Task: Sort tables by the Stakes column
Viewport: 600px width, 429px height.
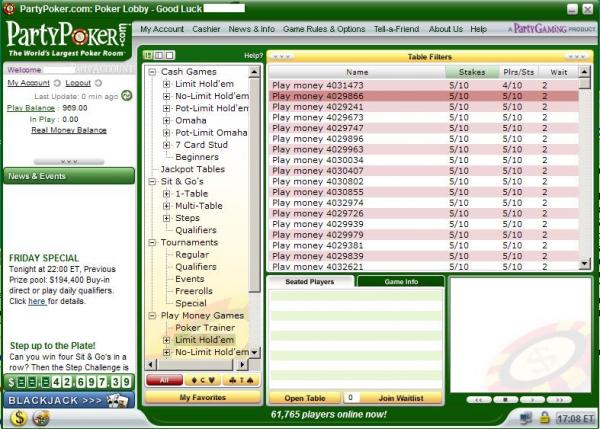Action: tap(472, 72)
